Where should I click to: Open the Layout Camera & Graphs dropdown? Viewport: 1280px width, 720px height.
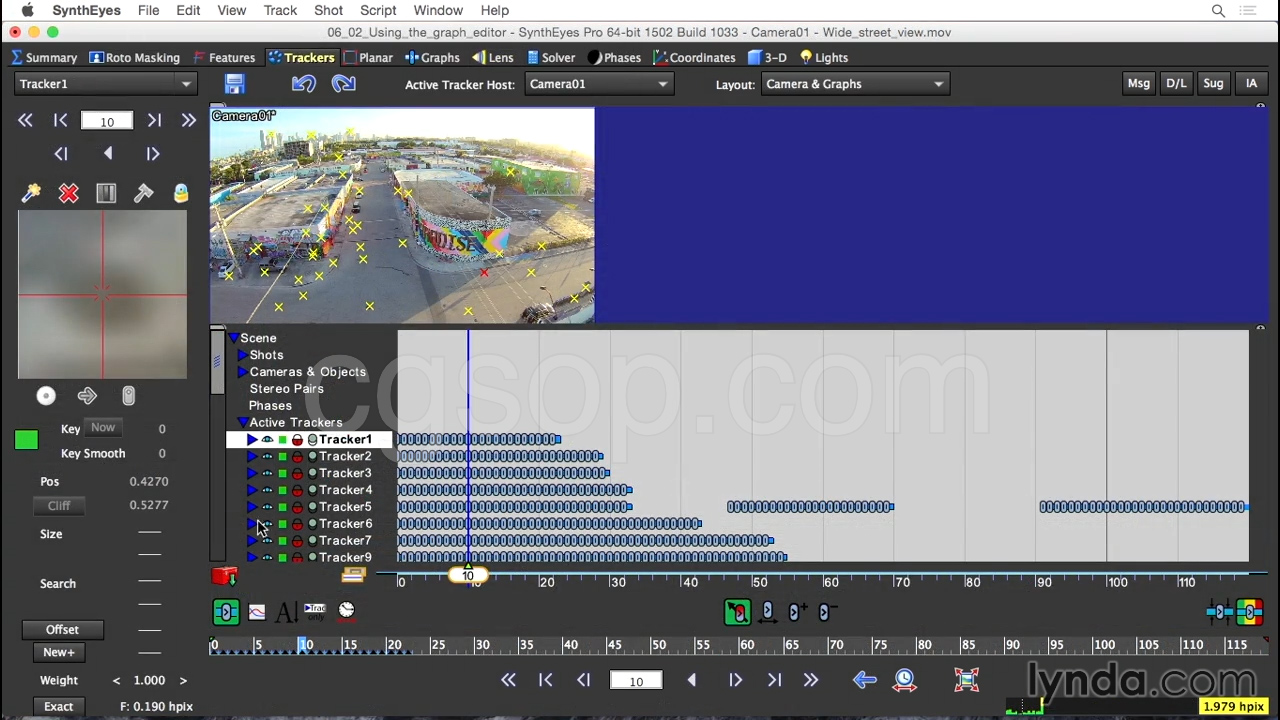click(854, 84)
